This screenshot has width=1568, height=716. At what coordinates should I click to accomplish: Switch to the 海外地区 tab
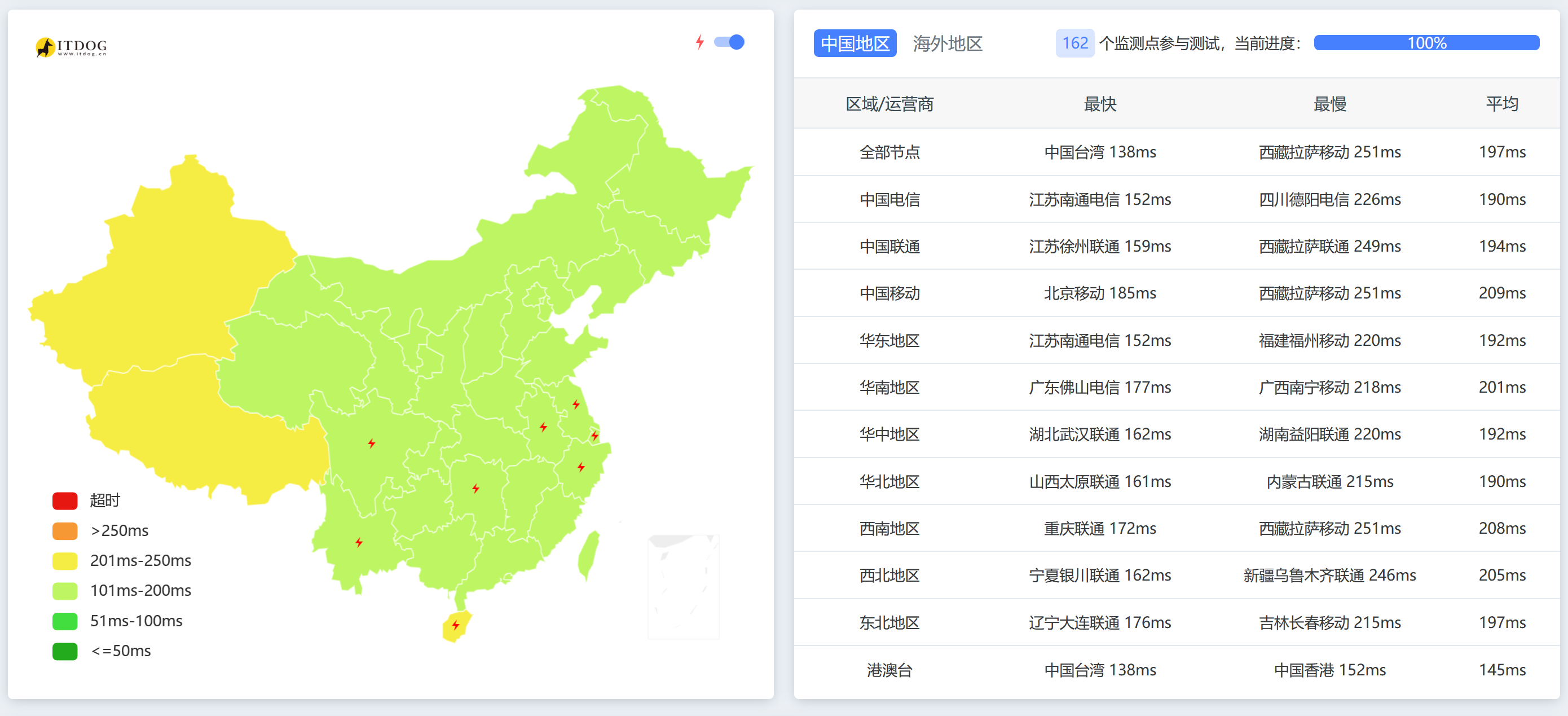point(947,43)
